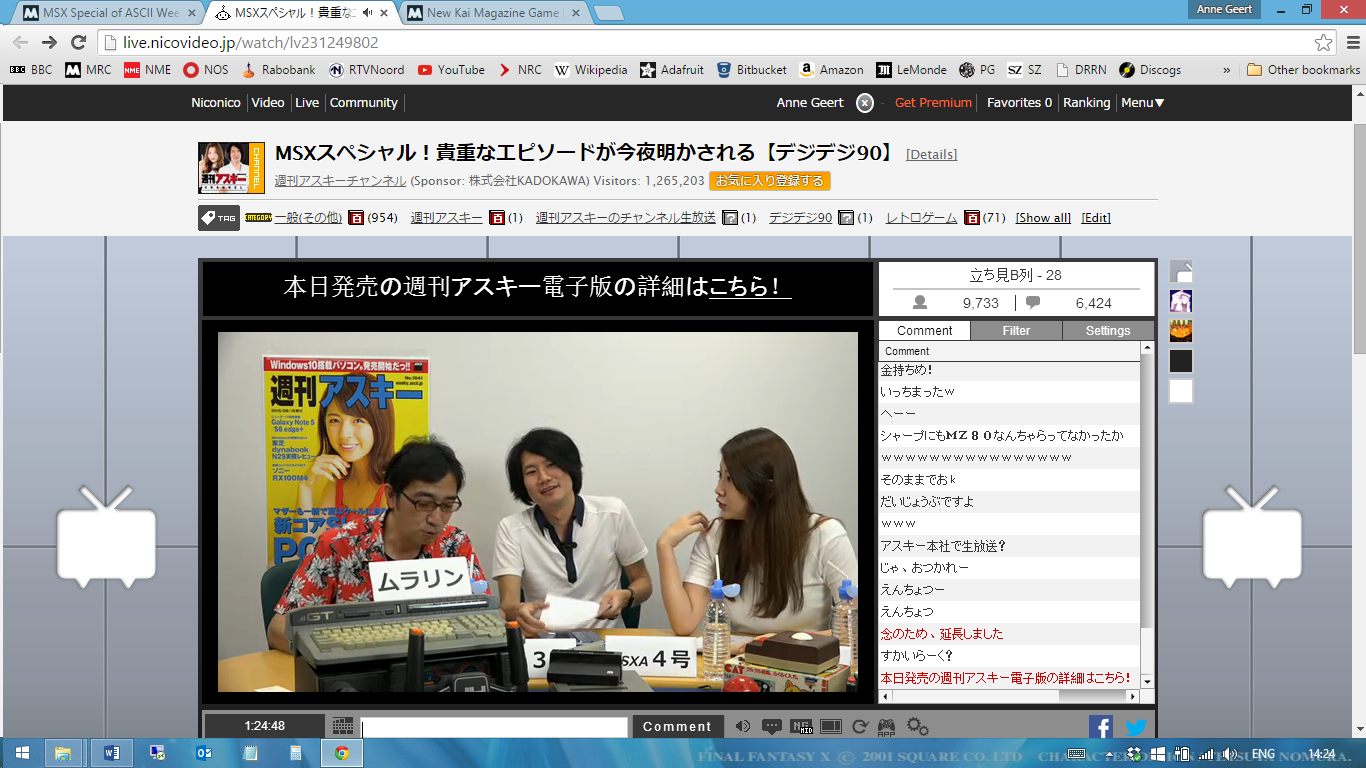
Task: Open Windows Start menu
Action: 22,753
